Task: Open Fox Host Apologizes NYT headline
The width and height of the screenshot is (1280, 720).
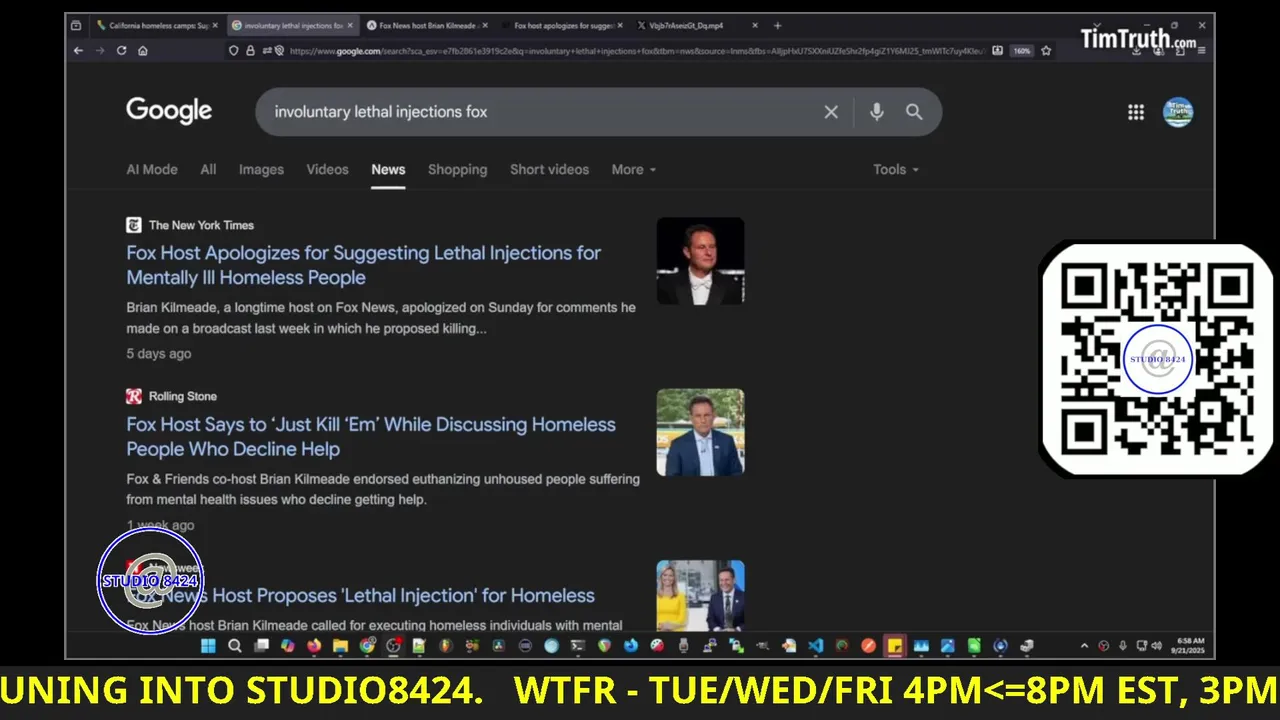Action: coord(363,265)
